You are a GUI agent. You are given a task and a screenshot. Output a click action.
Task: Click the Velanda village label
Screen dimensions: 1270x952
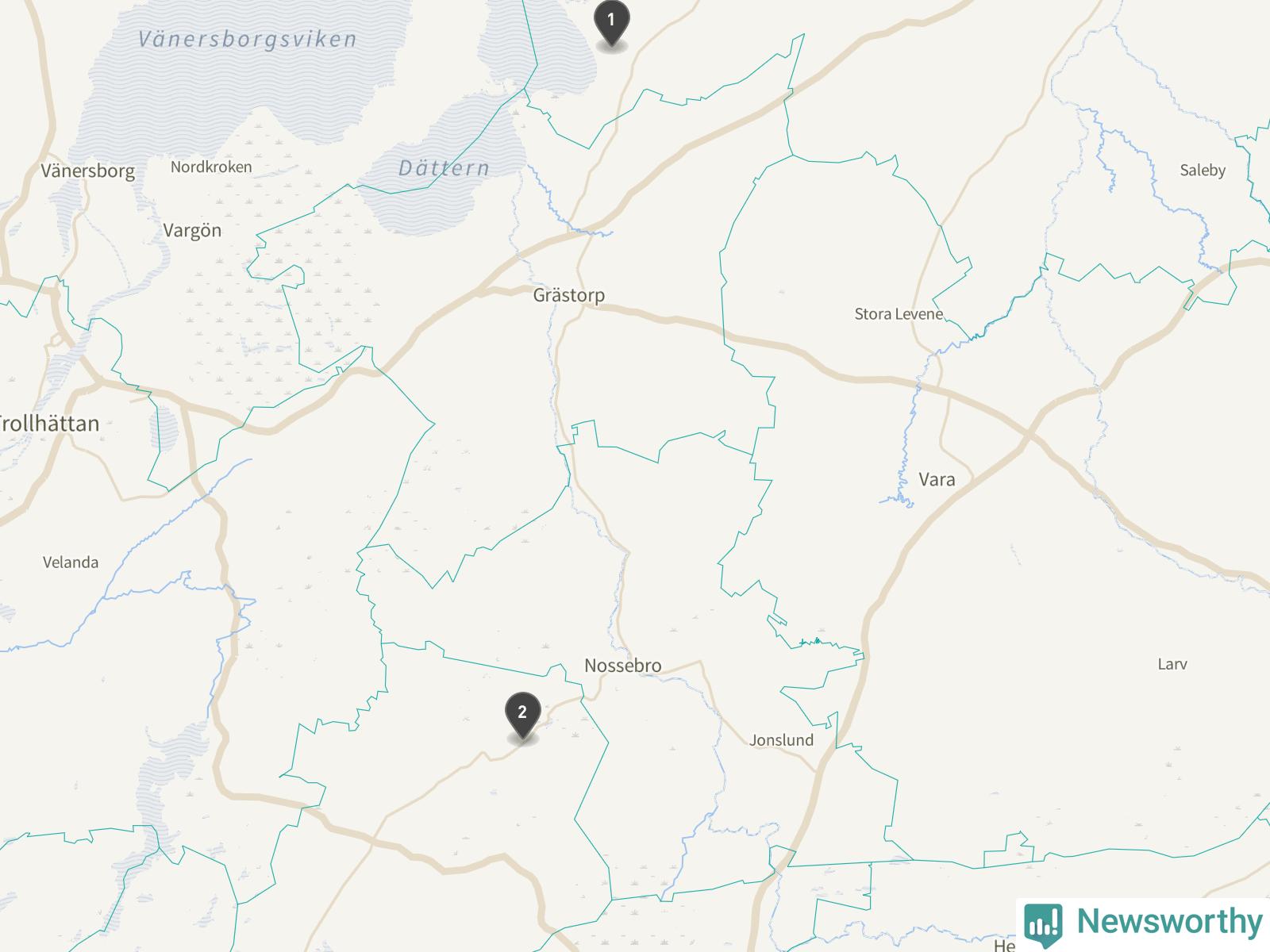pos(71,562)
